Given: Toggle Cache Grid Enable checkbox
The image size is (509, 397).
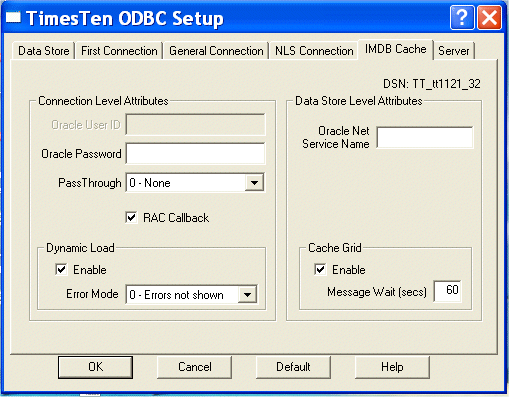Looking at the screenshot, I should pos(320,269).
